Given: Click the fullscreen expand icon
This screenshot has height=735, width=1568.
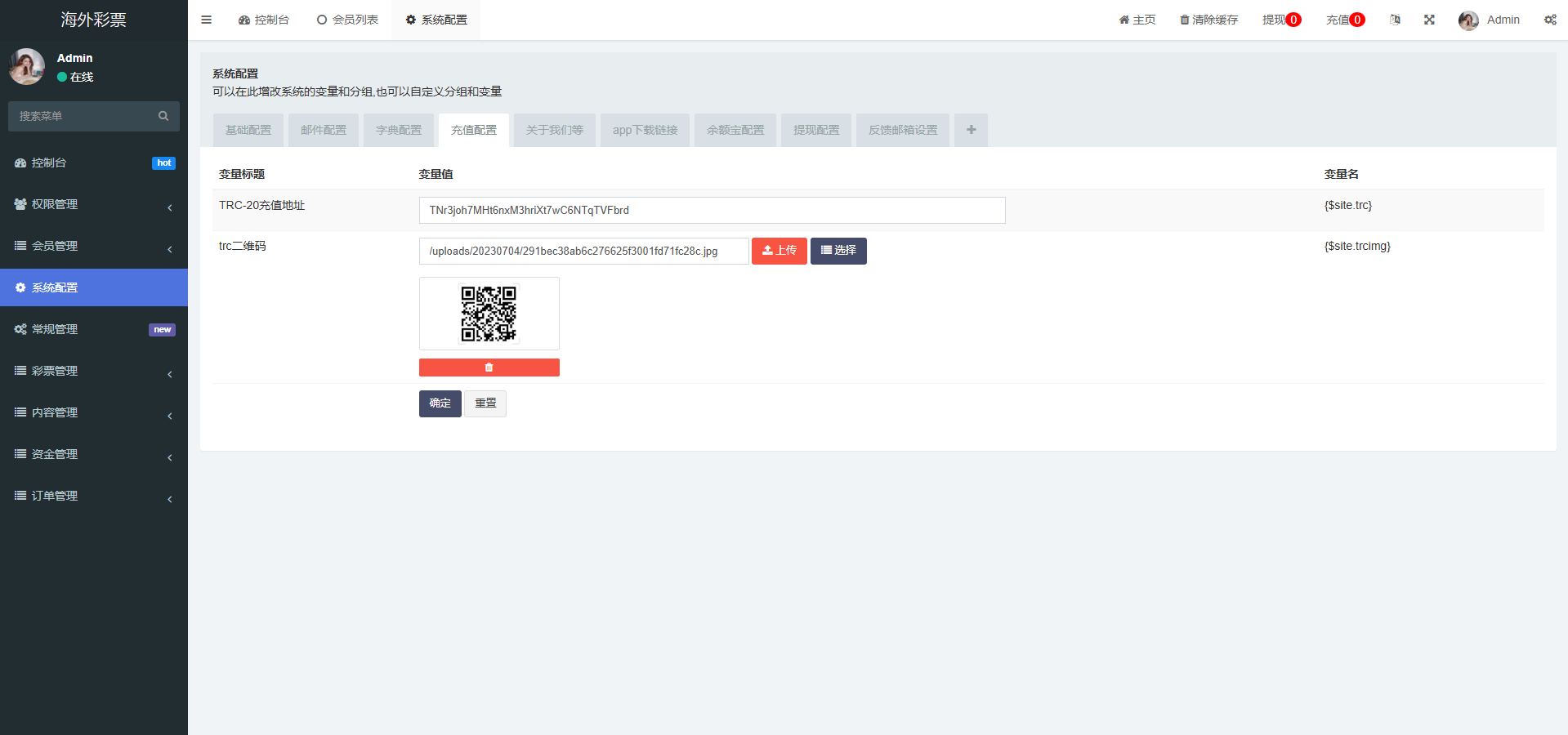Looking at the screenshot, I should [1429, 20].
